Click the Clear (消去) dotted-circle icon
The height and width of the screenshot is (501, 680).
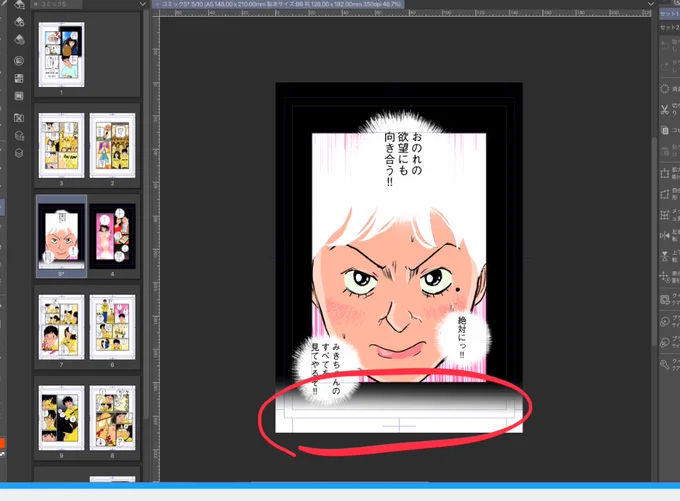[x=665, y=89]
